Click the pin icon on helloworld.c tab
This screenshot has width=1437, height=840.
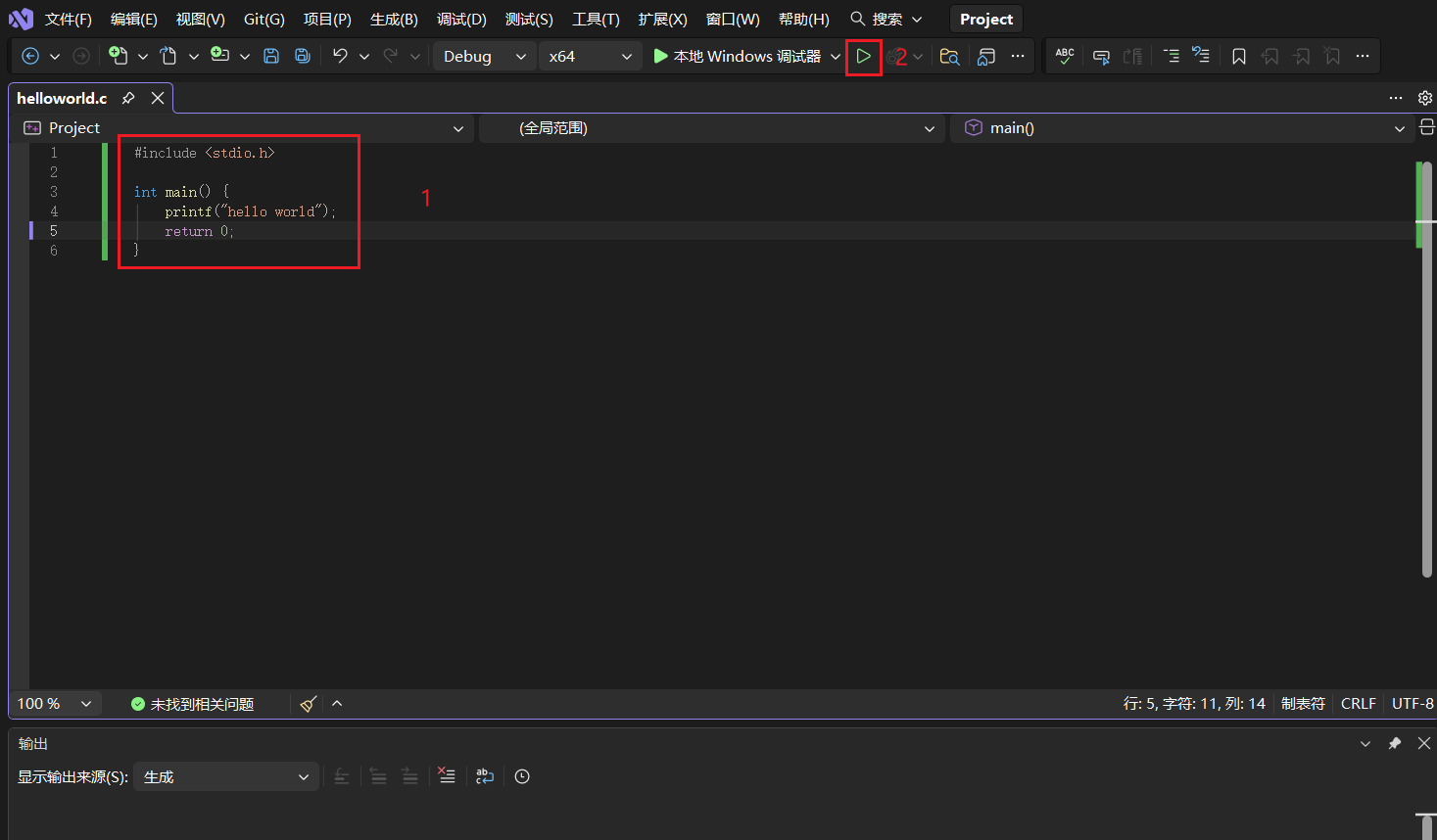click(128, 98)
